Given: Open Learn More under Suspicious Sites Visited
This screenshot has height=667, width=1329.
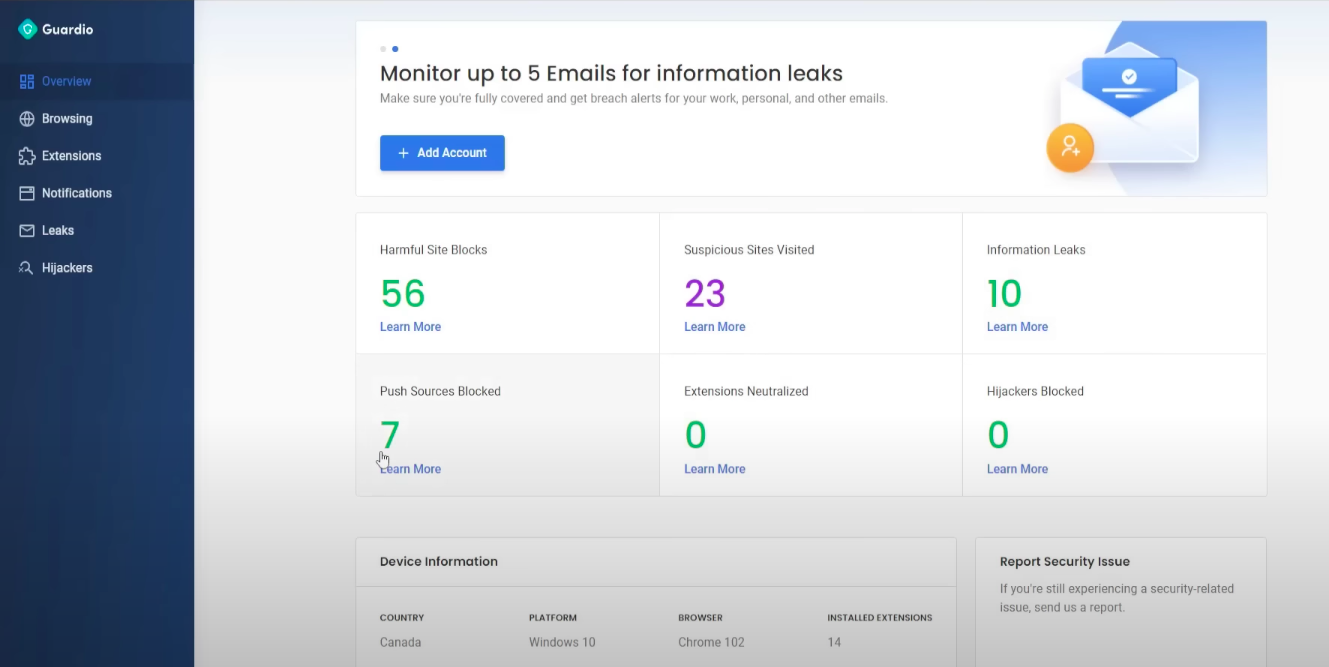Looking at the screenshot, I should (714, 327).
